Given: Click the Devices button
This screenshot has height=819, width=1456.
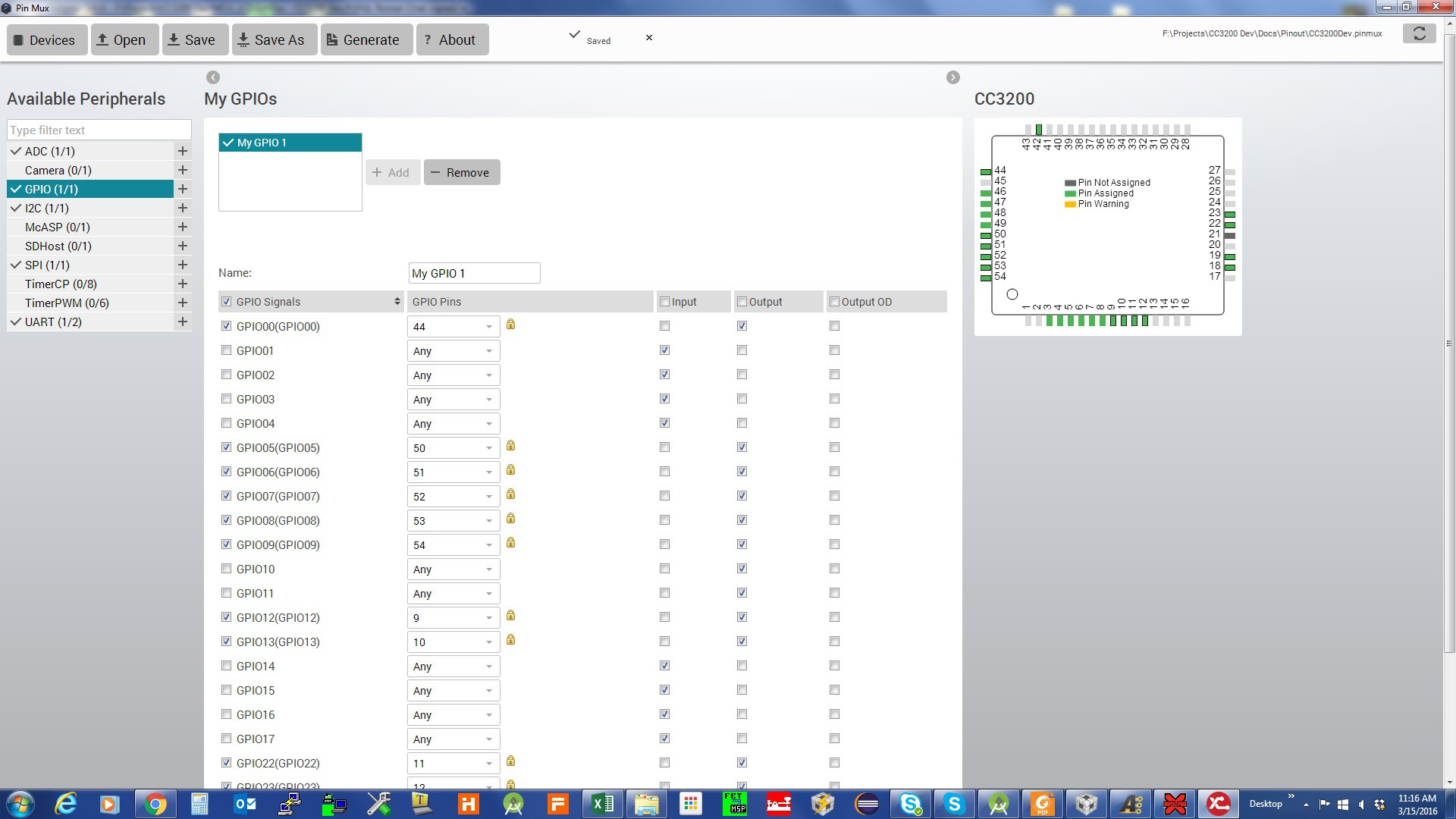Looking at the screenshot, I should pos(47,39).
